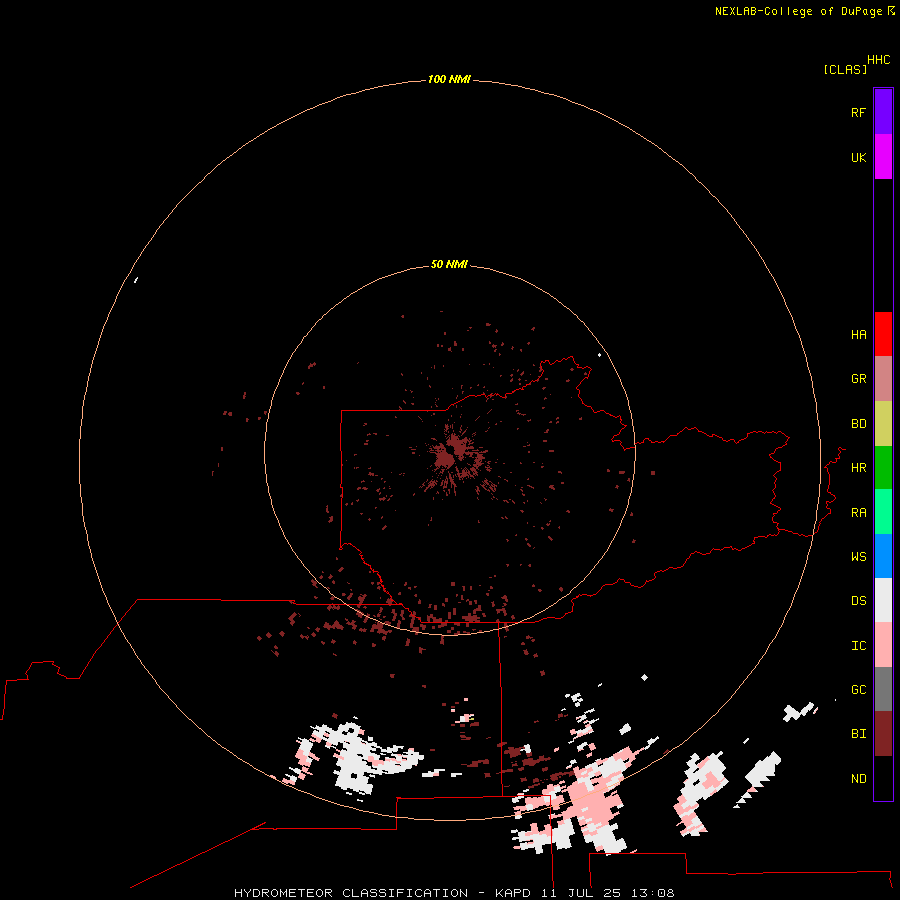Click the DS dry snow white swatch
This screenshot has height=900, width=900.
coord(883,600)
